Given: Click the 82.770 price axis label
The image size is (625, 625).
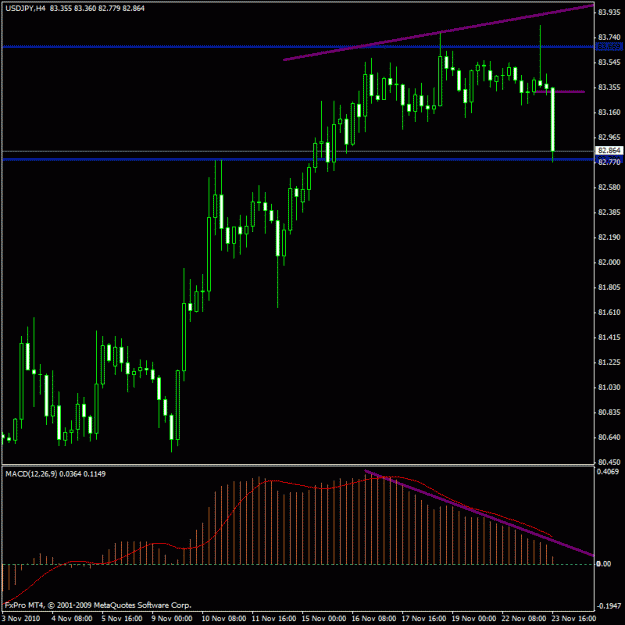Looking at the screenshot, I should tap(609, 162).
